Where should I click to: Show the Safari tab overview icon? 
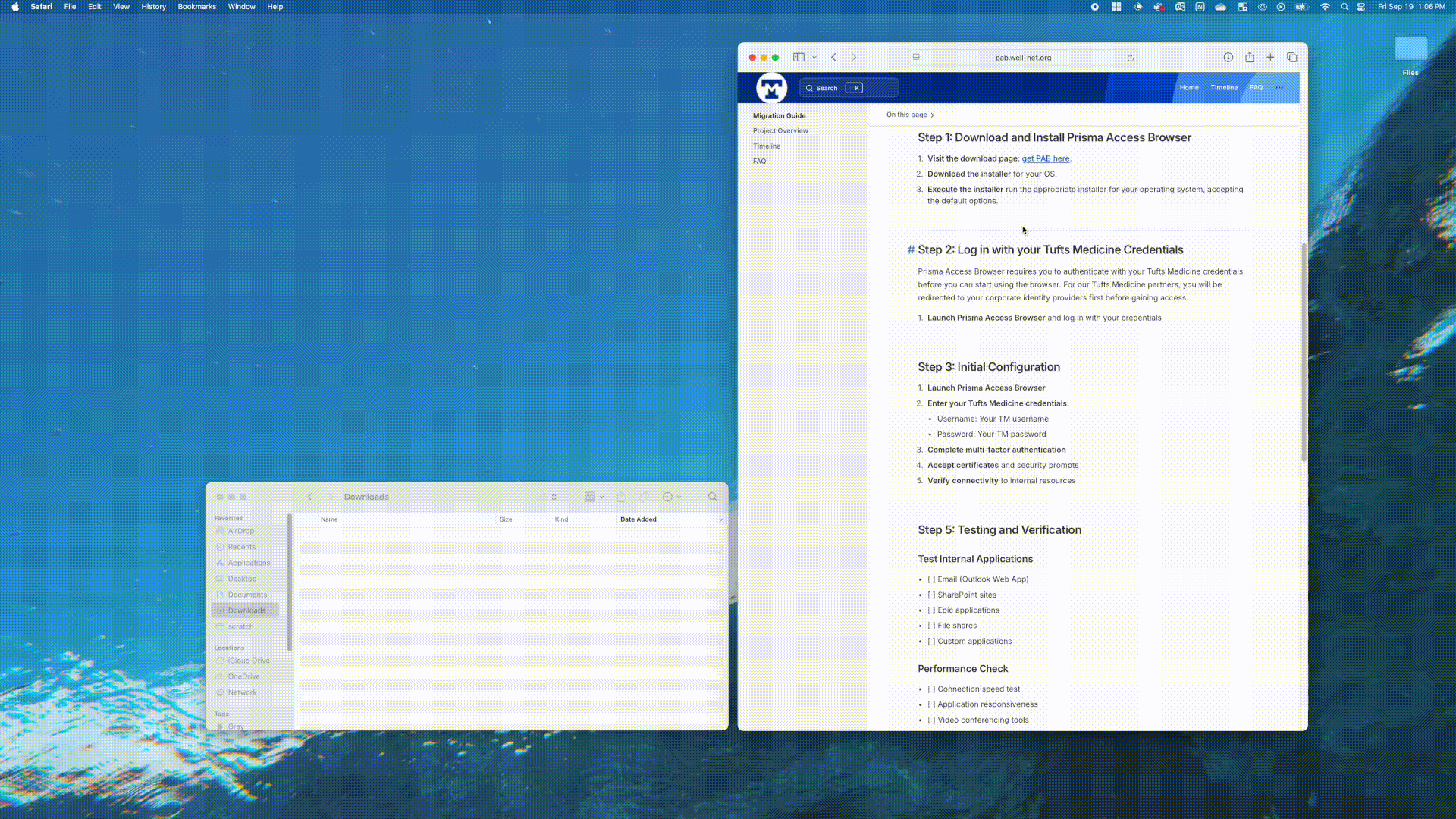pos(1292,58)
